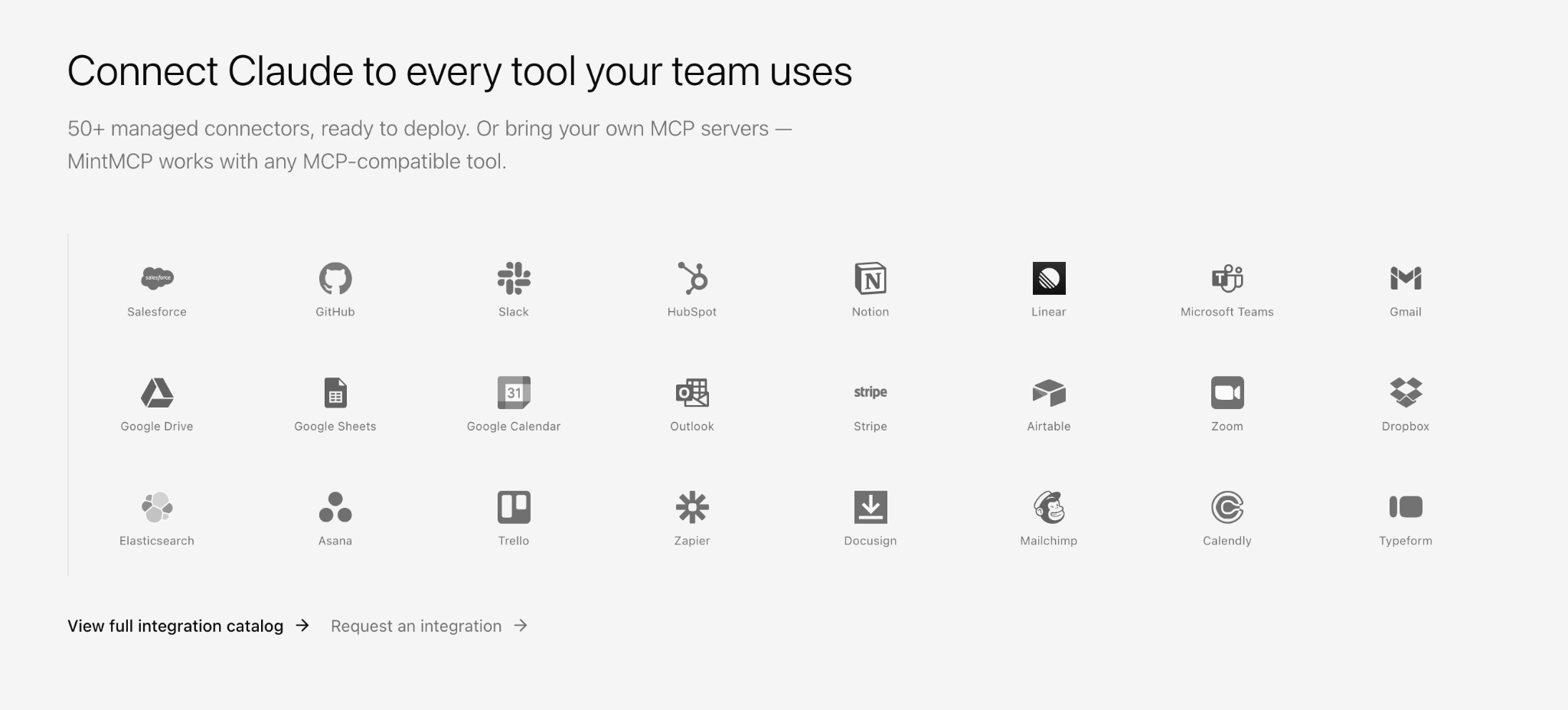Click the Airtable text label
Viewport: 1568px width, 710px height.
(1049, 427)
